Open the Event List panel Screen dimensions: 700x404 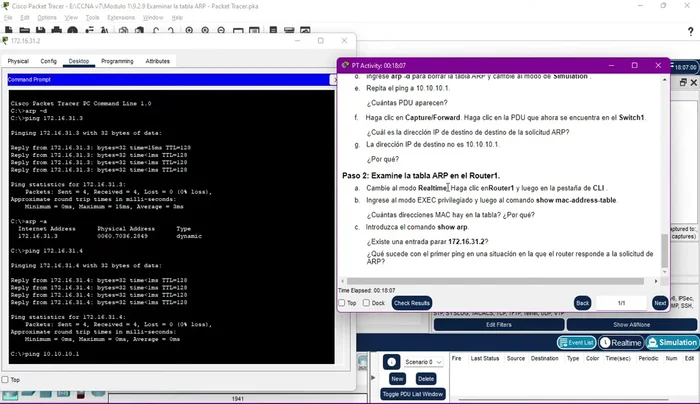576,342
